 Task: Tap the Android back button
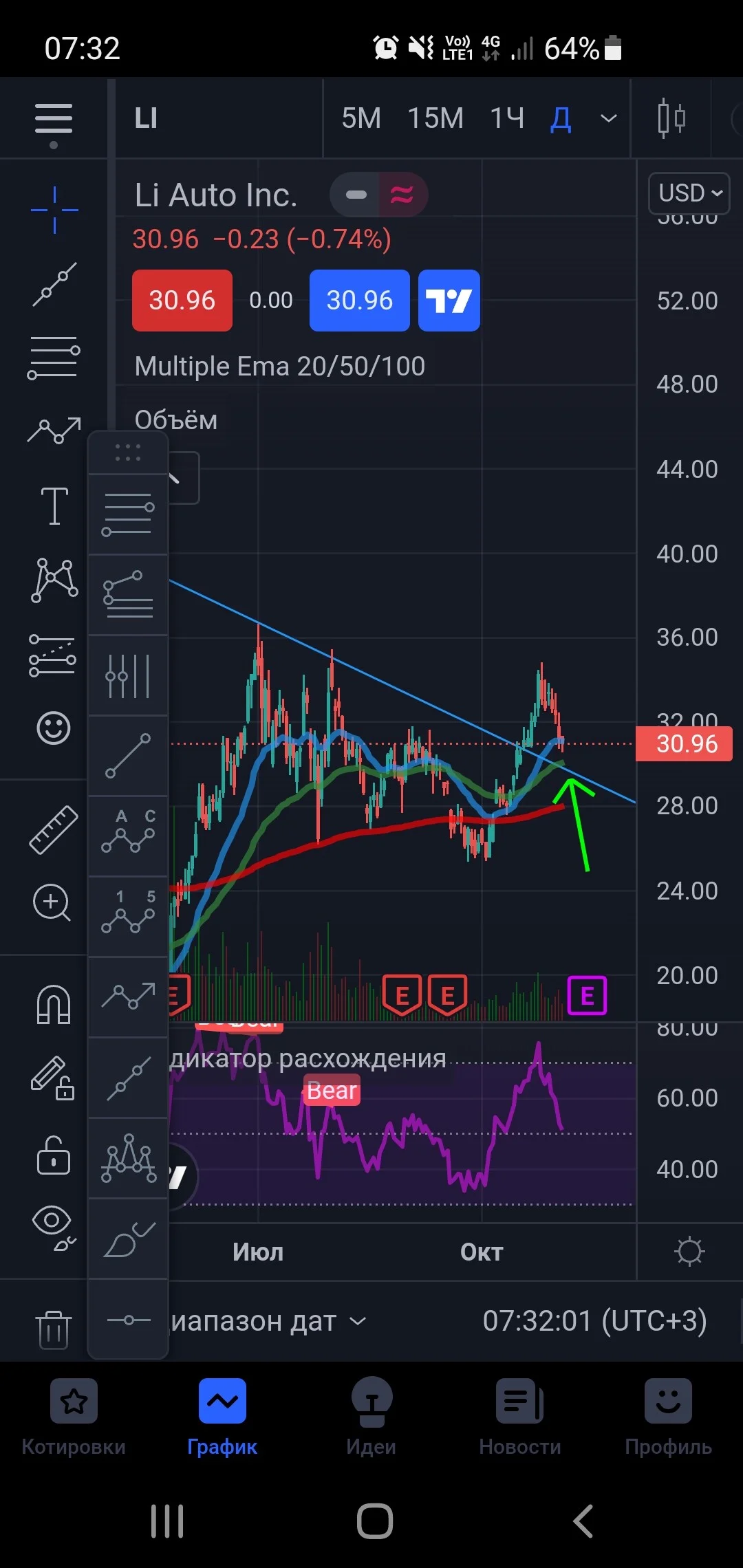tap(583, 1521)
